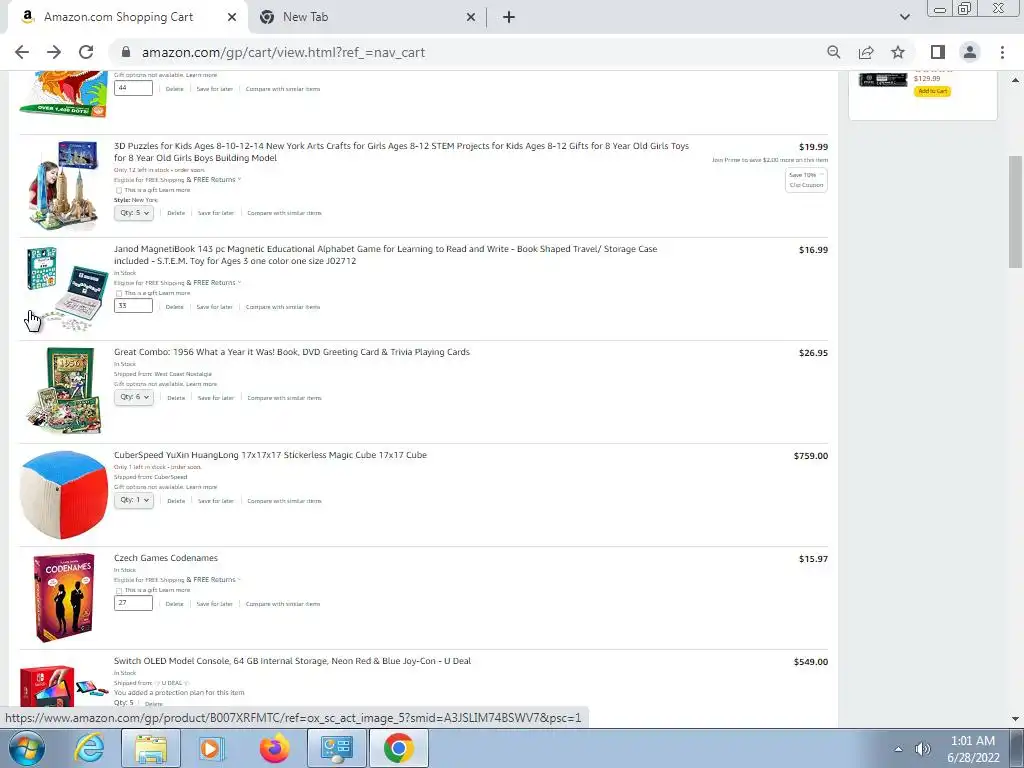Open the Qty: 6 dropdown for Great Combo 1956
The width and height of the screenshot is (1024, 768).
point(134,397)
